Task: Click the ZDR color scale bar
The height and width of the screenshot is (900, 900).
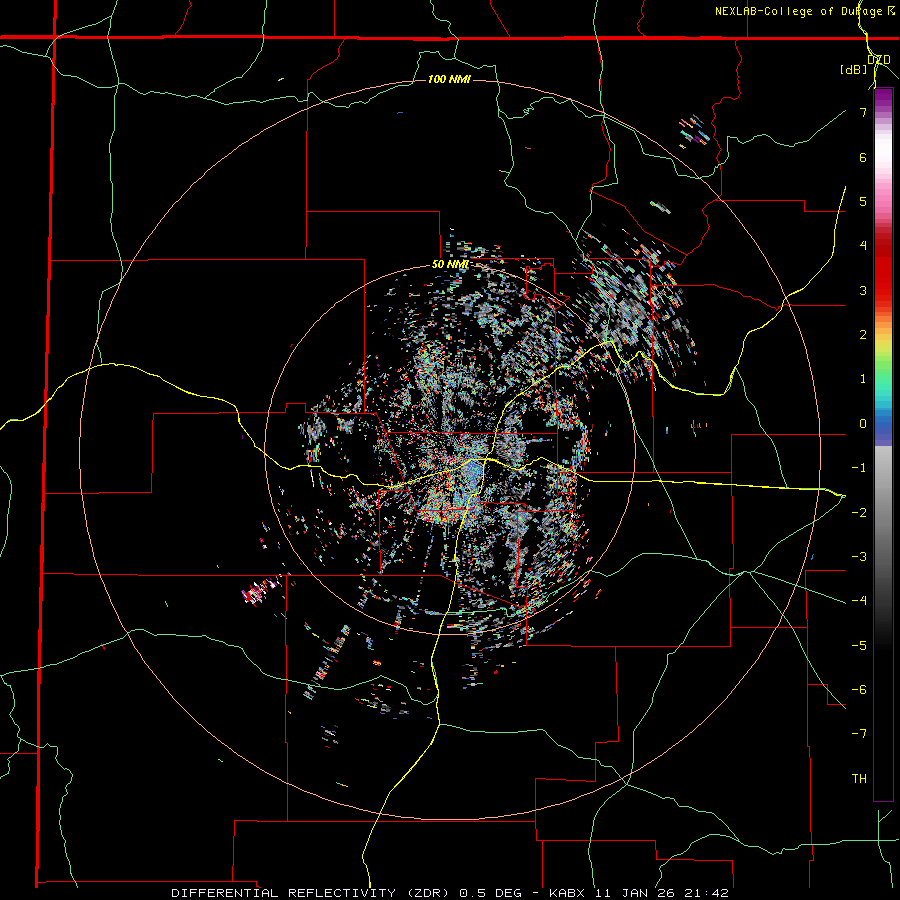Action: [x=883, y=445]
